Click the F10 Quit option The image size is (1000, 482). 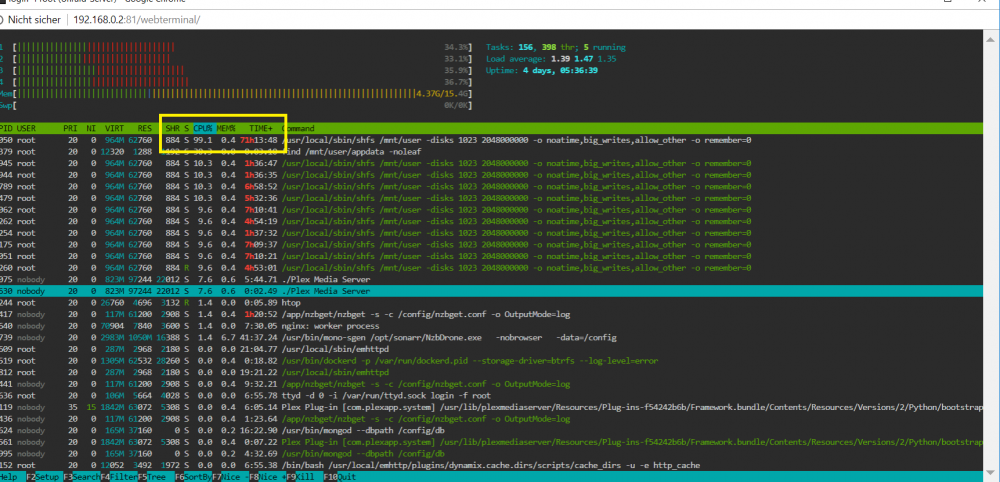pyautogui.click(x=340, y=477)
